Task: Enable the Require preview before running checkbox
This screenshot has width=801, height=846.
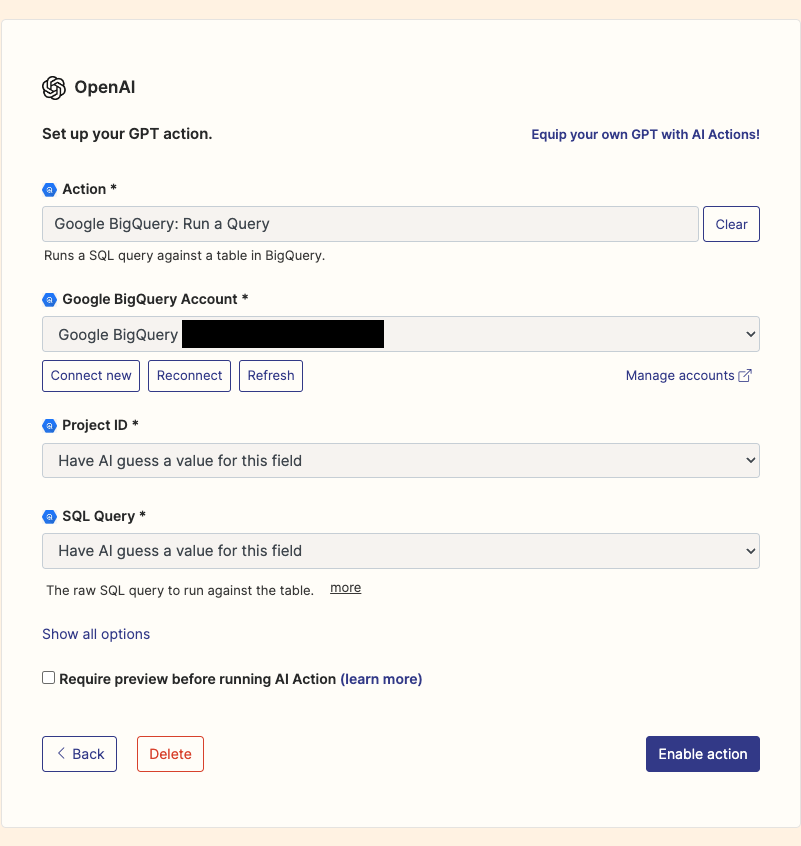Action: [x=48, y=677]
